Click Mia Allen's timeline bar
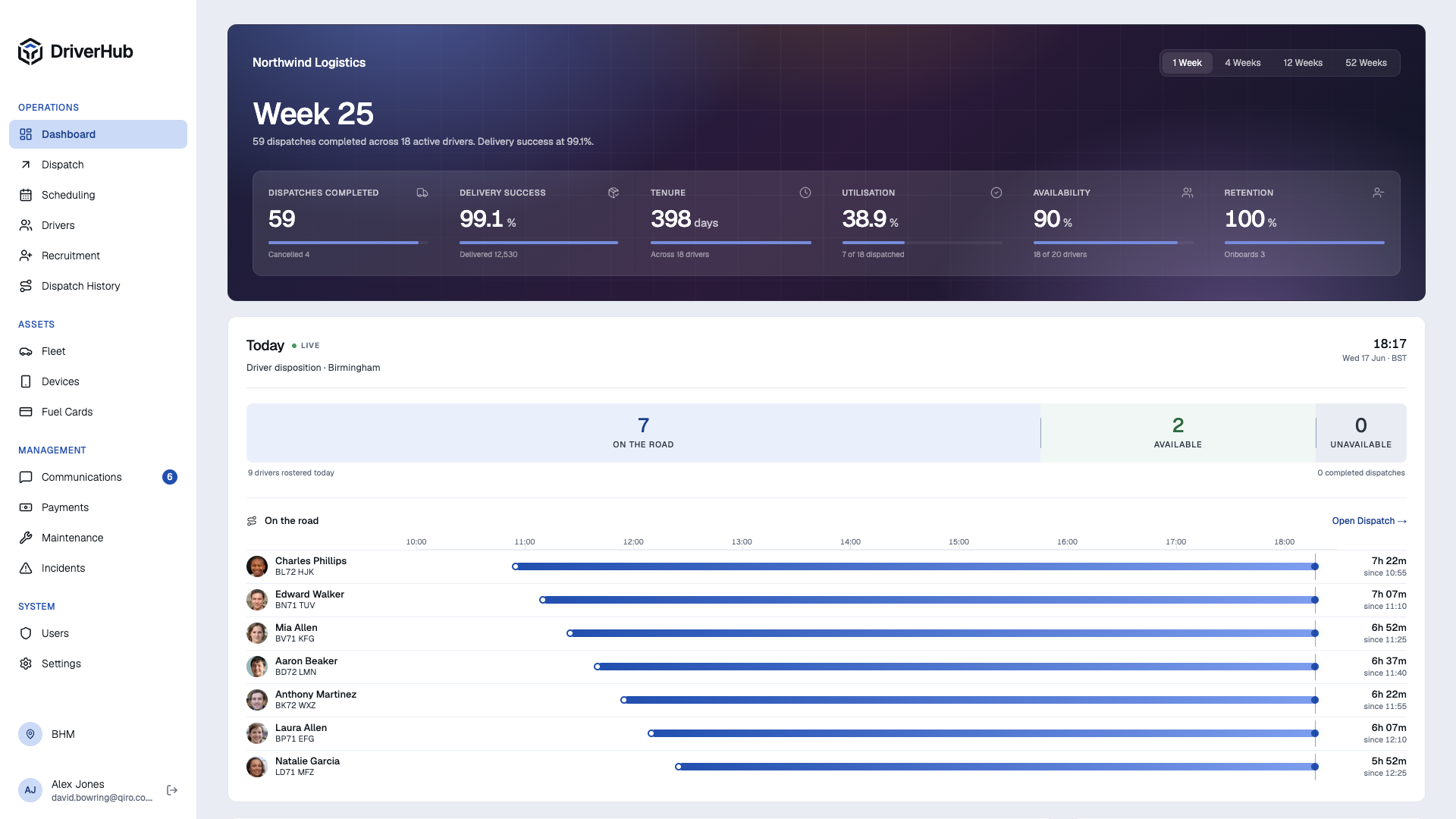 click(x=943, y=633)
